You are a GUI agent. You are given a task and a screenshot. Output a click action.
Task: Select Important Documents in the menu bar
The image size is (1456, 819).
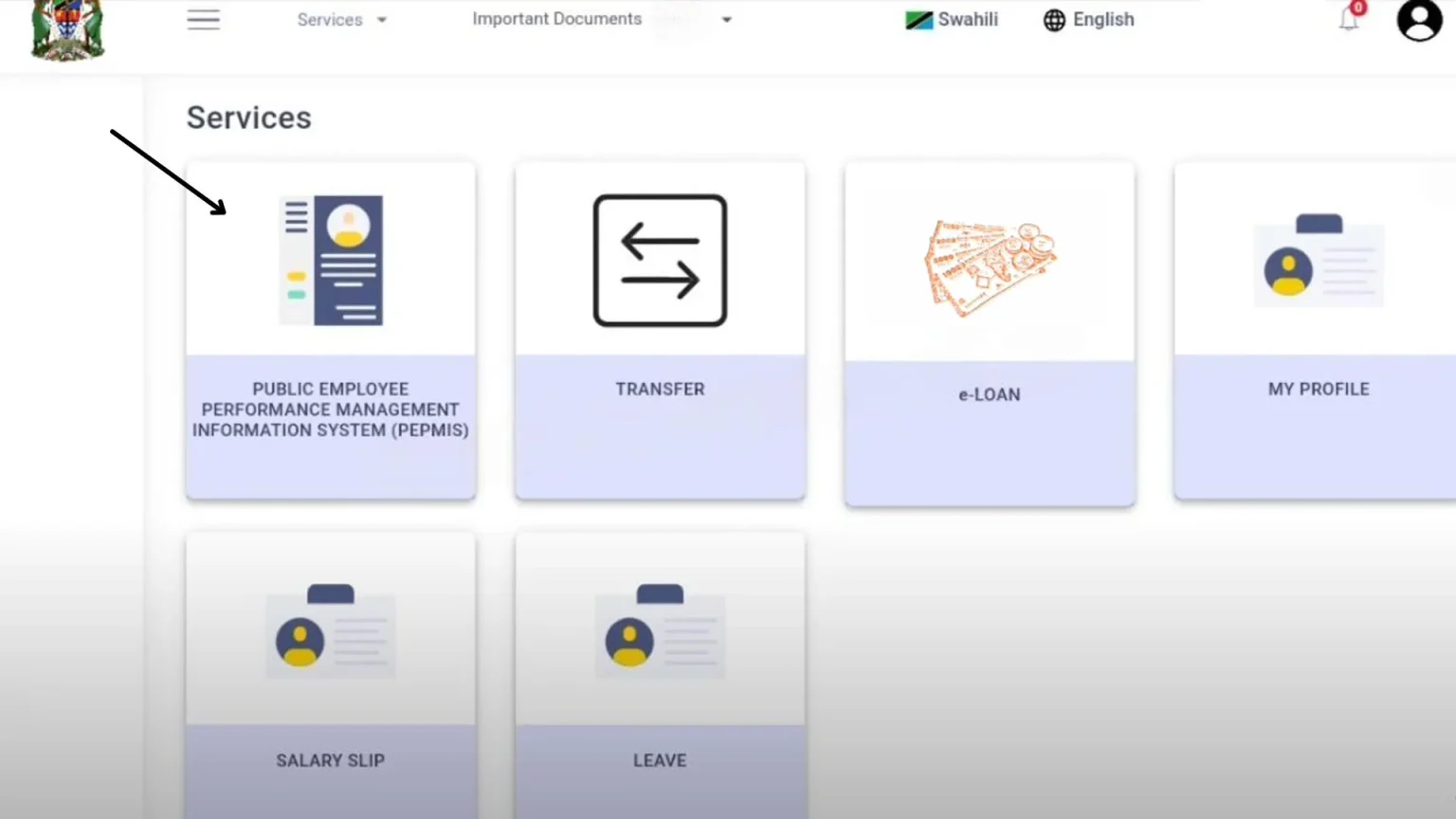coord(557,18)
